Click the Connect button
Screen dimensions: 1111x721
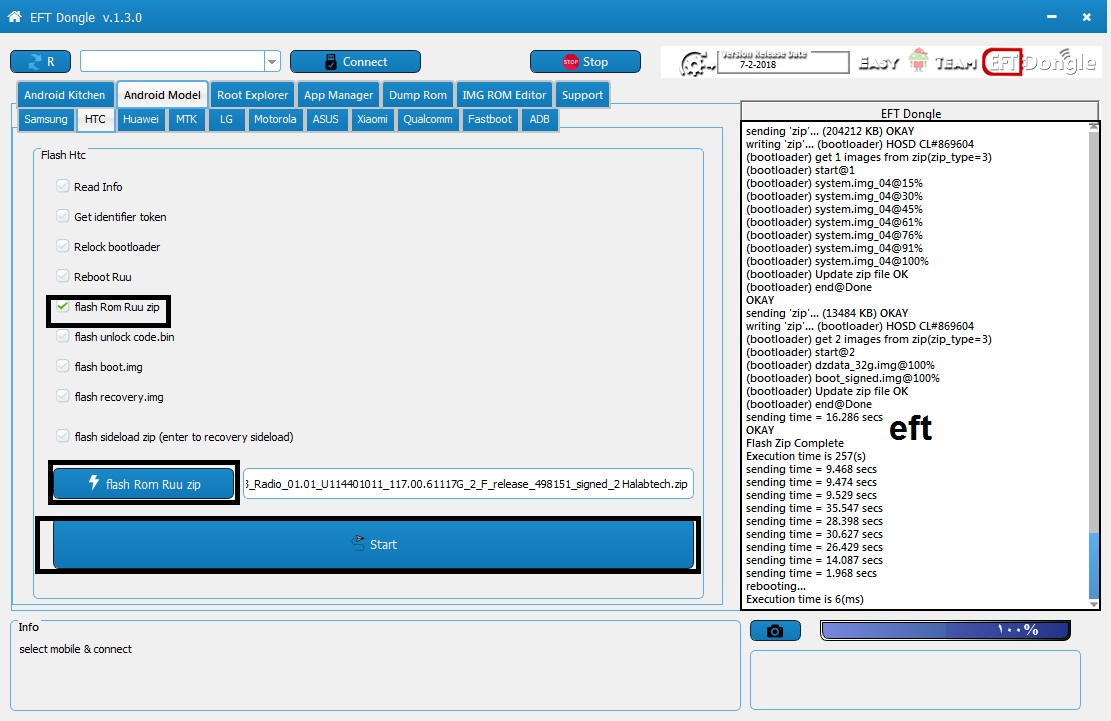pos(355,62)
